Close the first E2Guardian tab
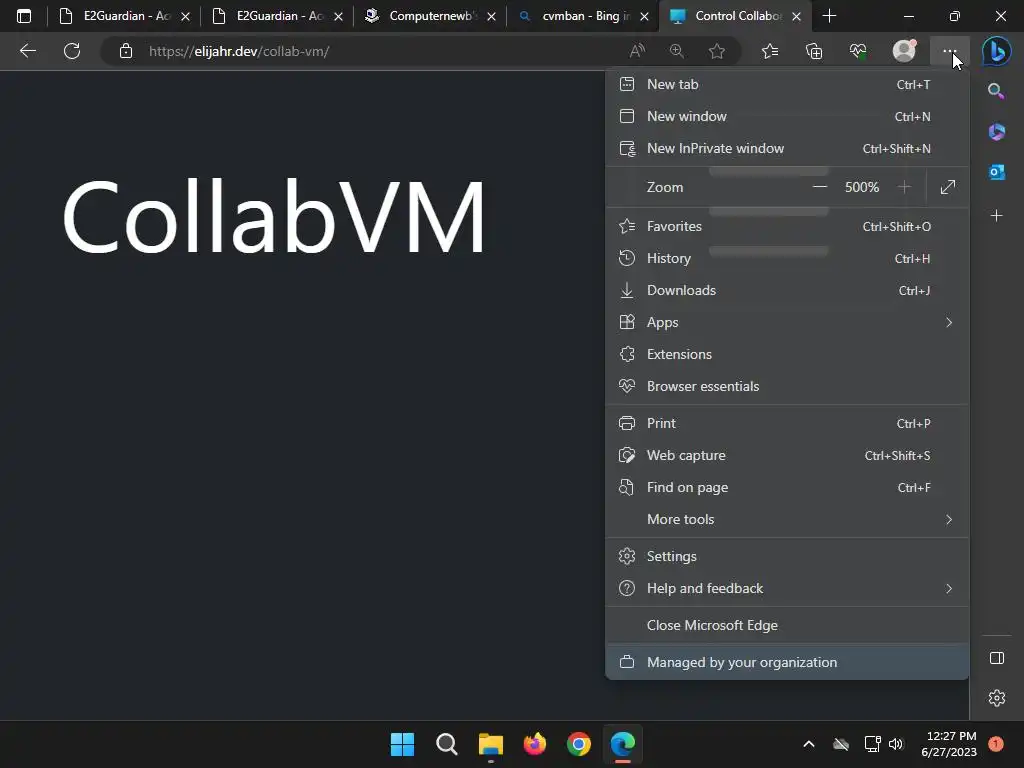 tap(185, 16)
